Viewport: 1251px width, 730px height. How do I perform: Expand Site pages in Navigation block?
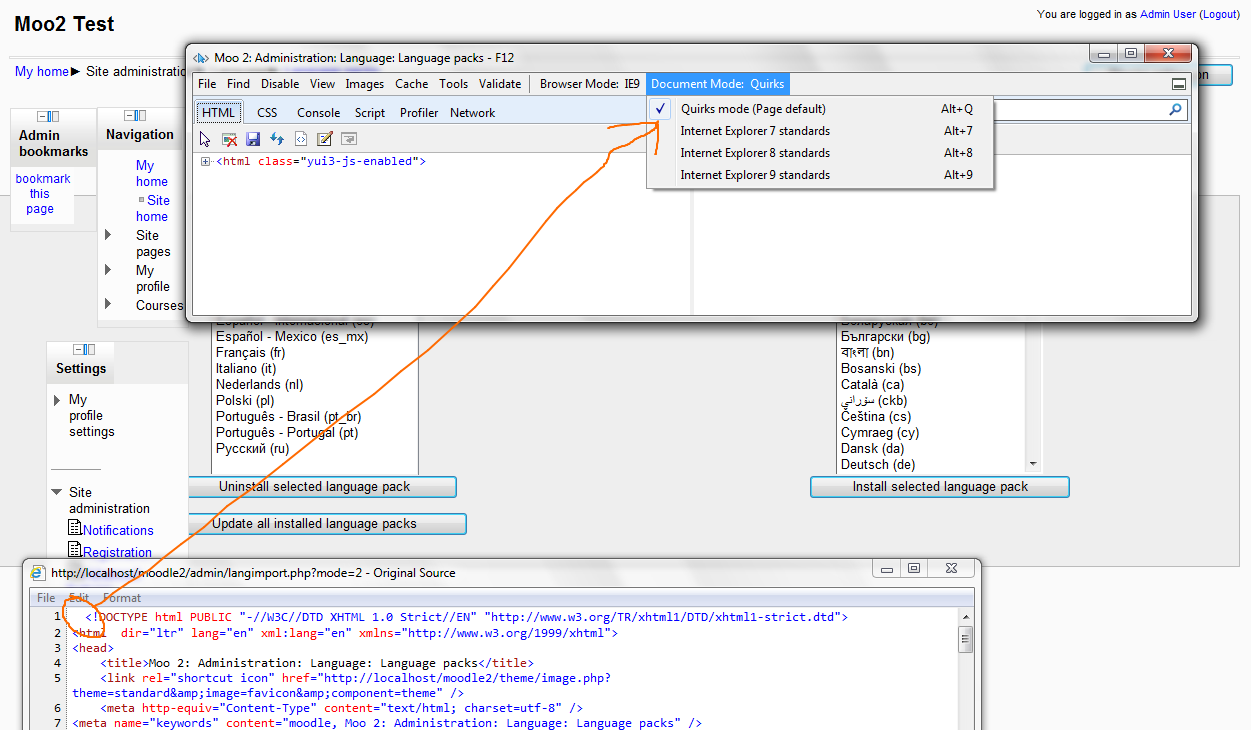(109, 235)
